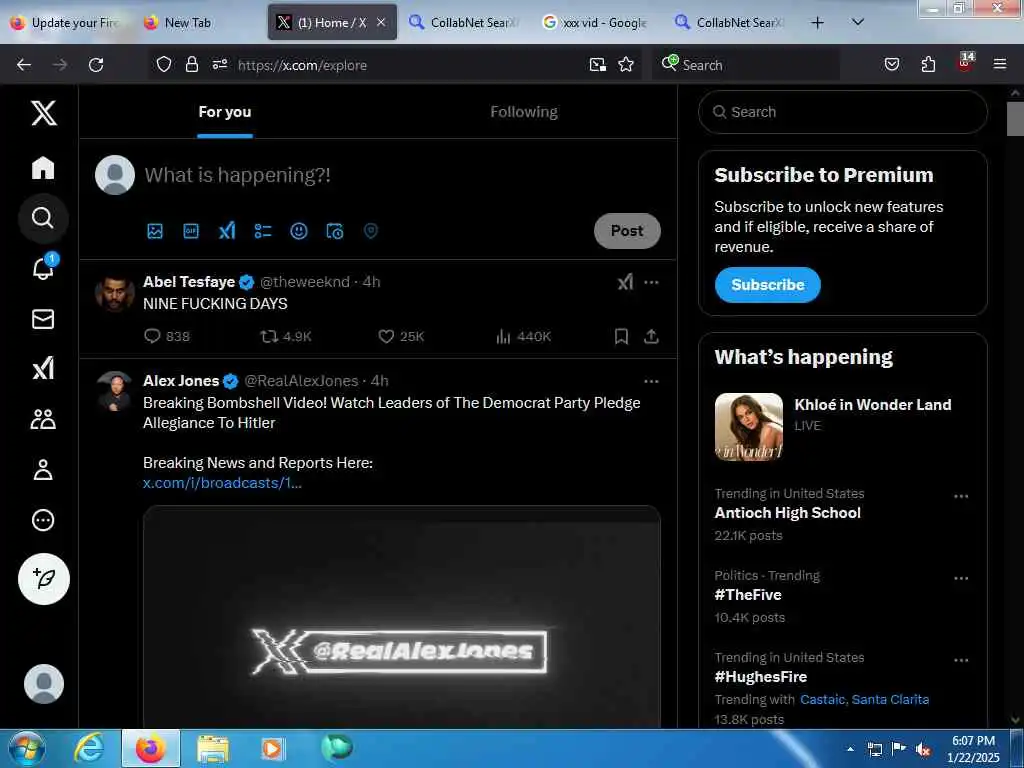Viewport: 1024px width, 768px height.
Task: Add a GIF using composer GIF icon
Action: 191,231
